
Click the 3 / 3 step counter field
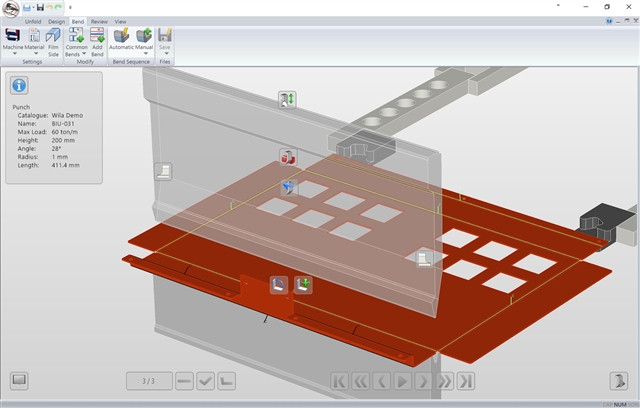pyautogui.click(x=148, y=380)
